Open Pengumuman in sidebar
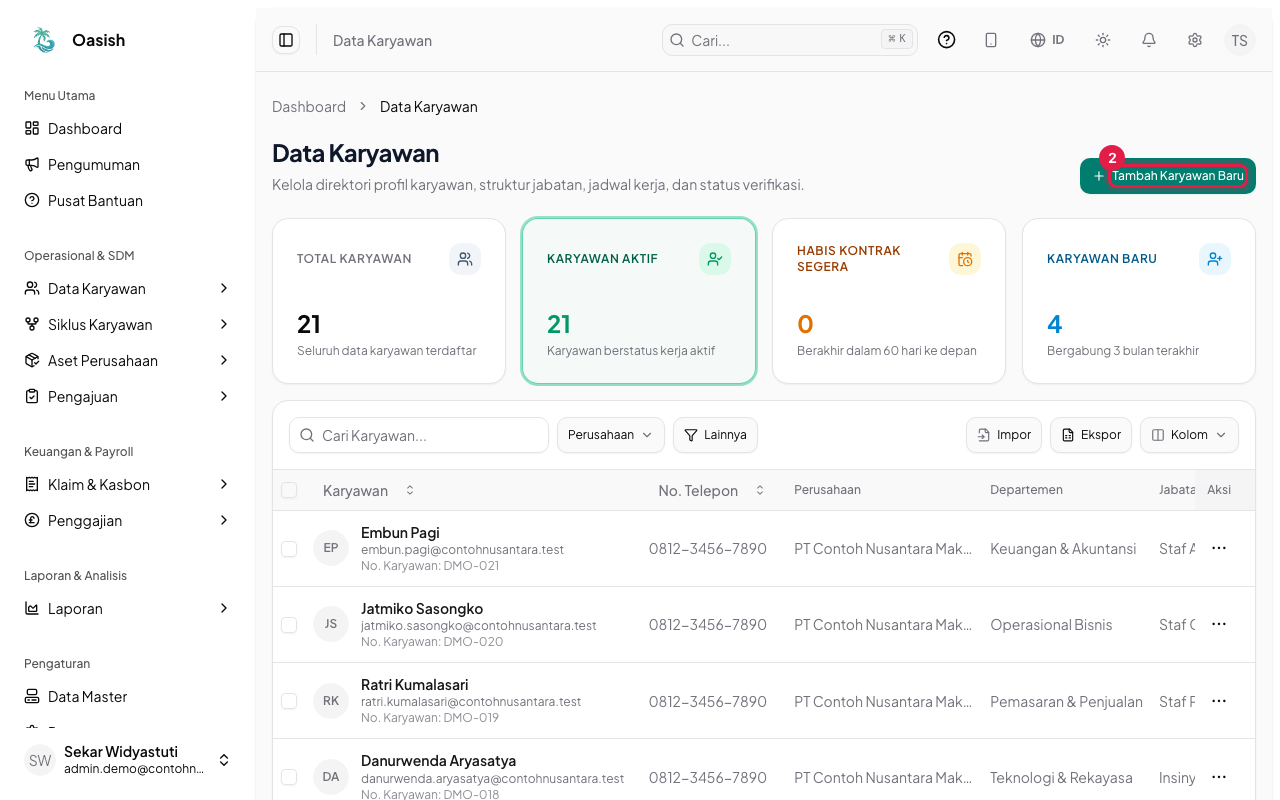The width and height of the screenshot is (1280, 800). 128,164
